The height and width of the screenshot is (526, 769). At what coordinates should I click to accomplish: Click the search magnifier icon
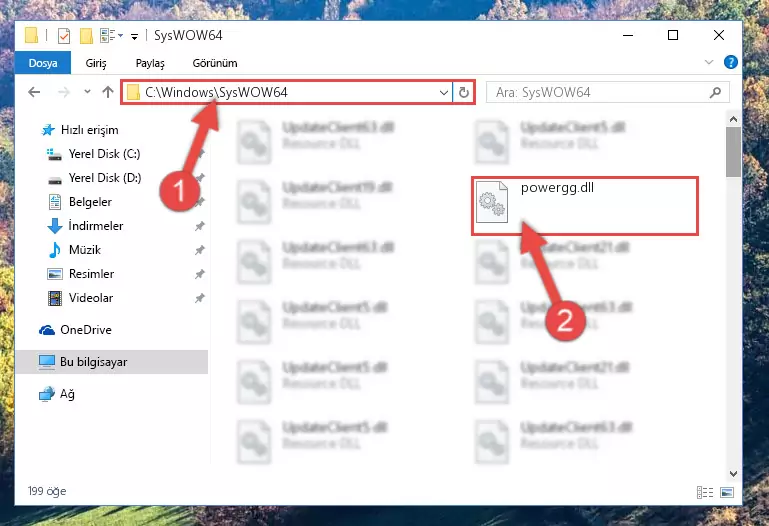point(716,92)
